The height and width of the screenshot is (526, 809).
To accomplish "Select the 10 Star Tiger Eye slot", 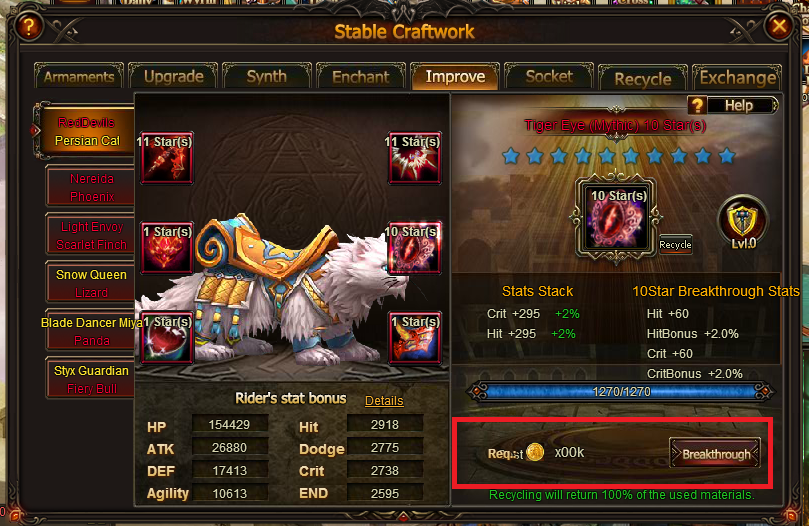I will pyautogui.click(x=414, y=248).
